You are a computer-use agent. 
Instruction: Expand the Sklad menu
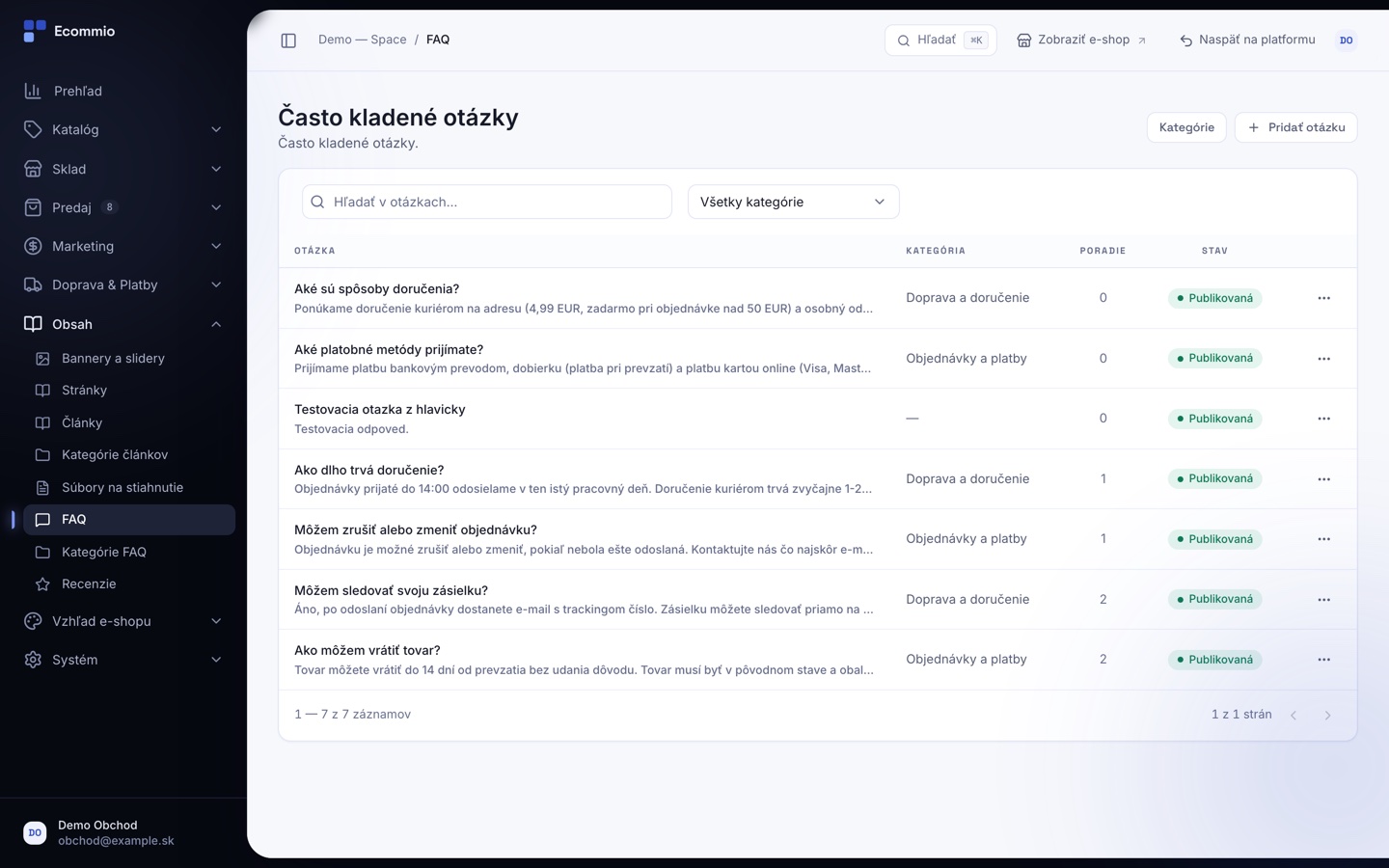[x=123, y=169]
